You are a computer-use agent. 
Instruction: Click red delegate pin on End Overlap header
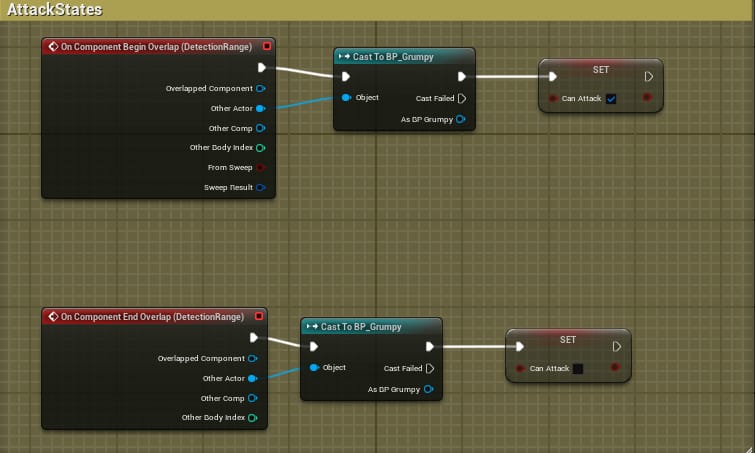point(257,317)
